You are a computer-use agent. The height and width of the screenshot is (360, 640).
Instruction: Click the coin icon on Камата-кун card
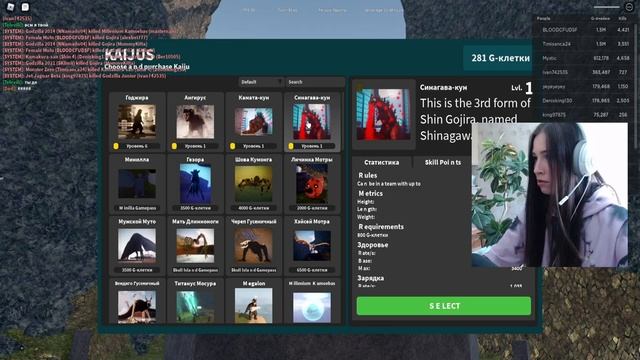click(x=233, y=146)
